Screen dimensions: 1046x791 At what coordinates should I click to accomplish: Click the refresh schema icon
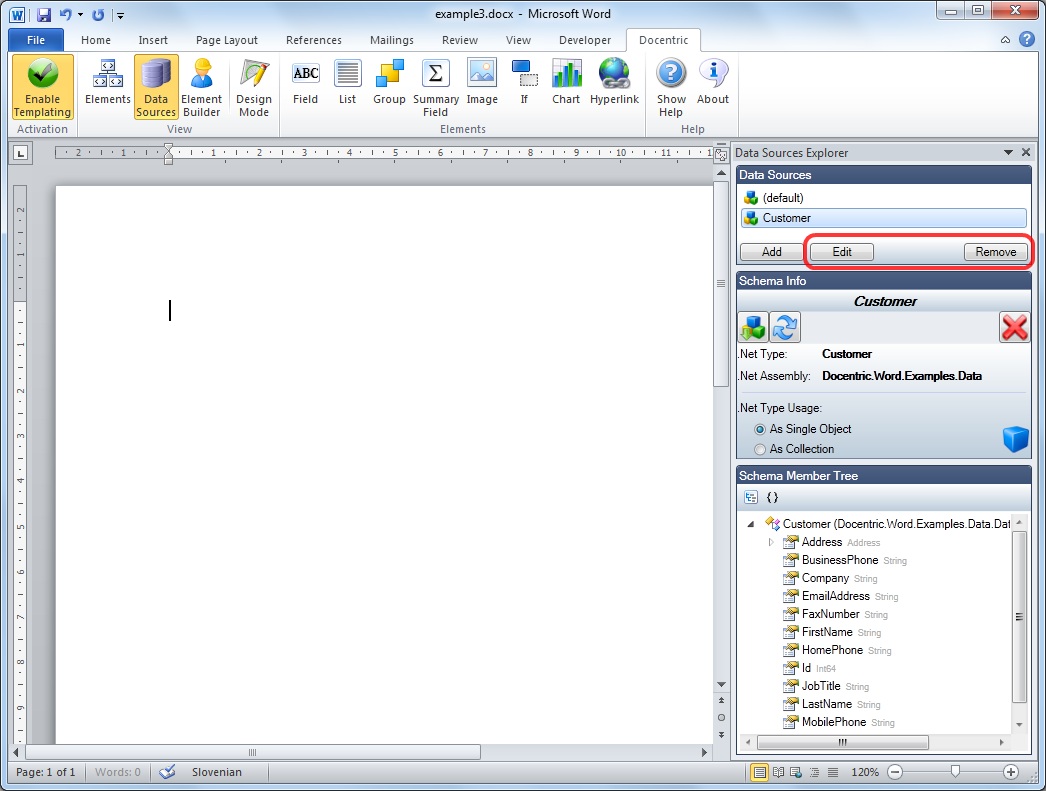[785, 327]
